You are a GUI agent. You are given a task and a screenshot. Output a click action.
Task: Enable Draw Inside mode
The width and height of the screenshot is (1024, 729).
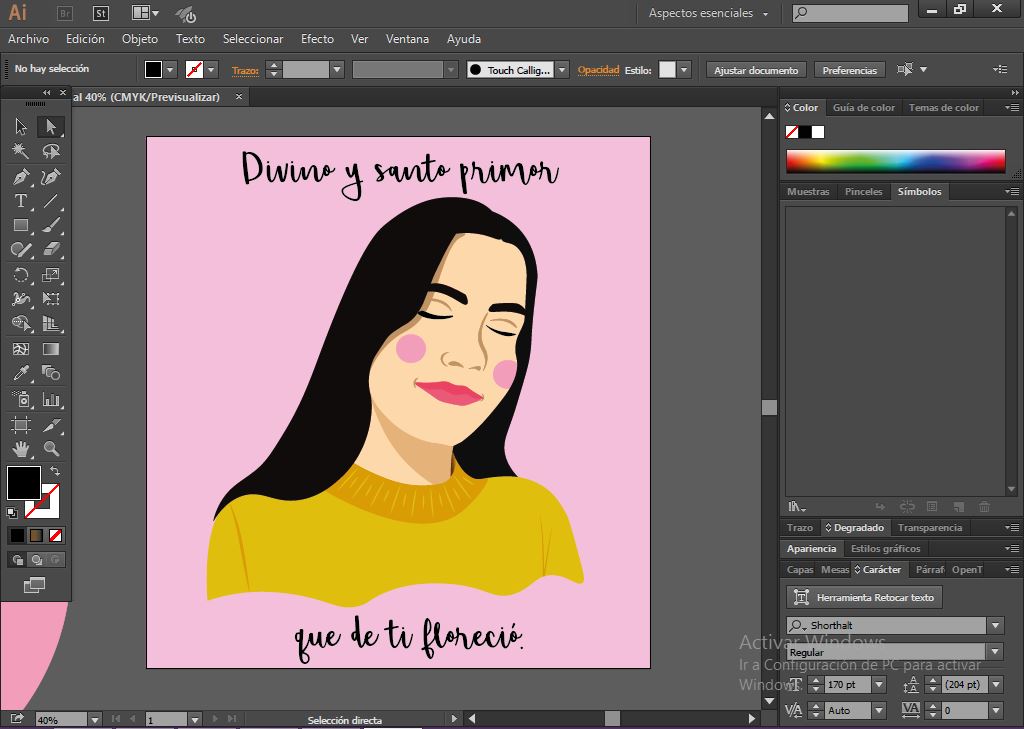[56, 560]
